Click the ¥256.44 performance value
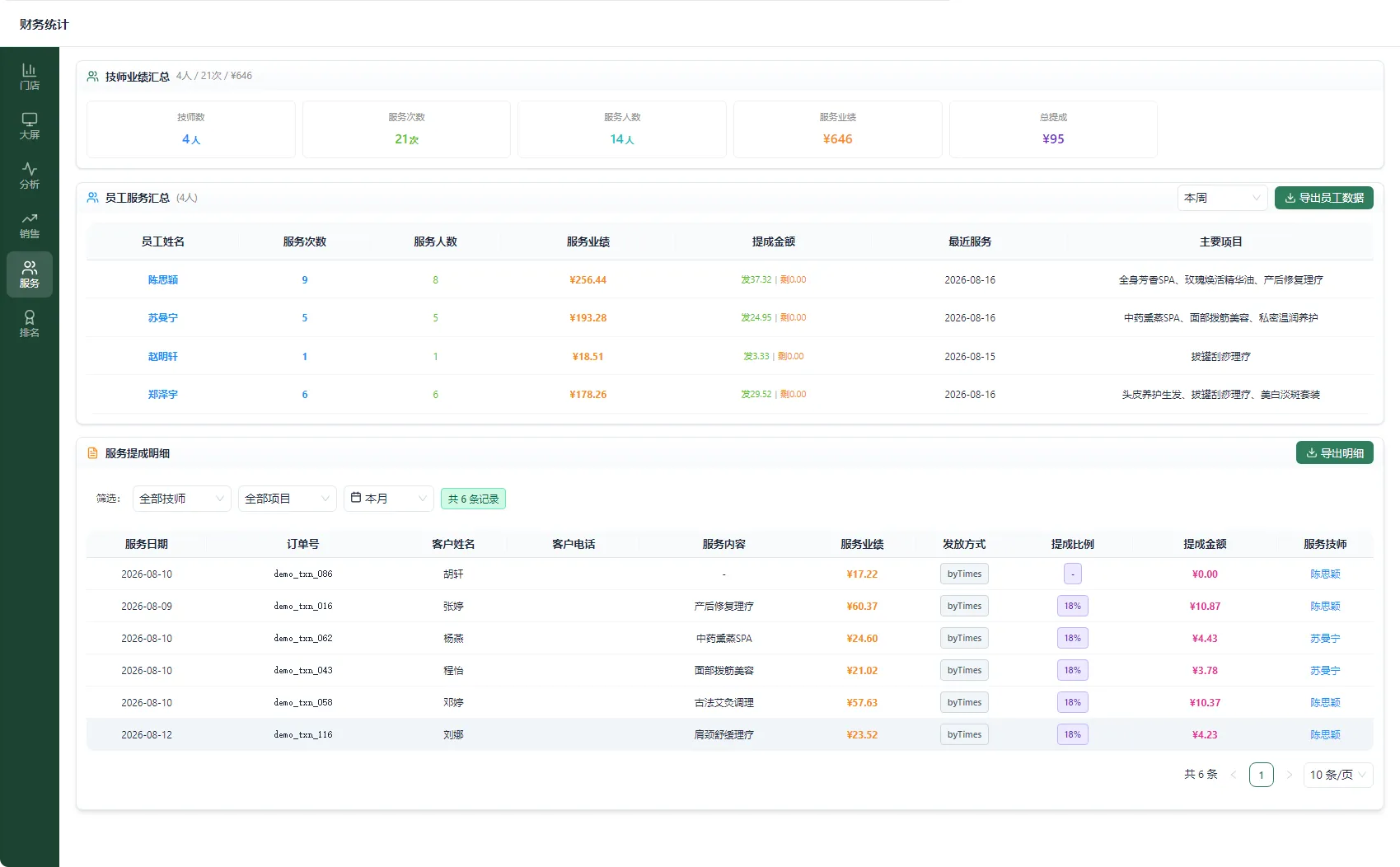 pos(588,280)
